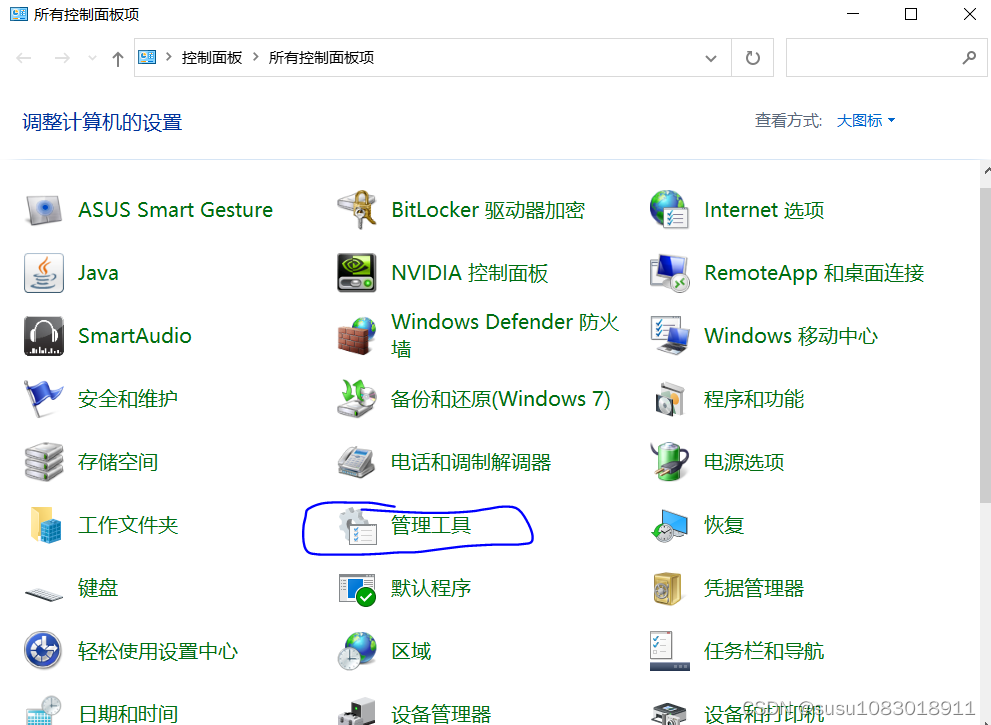Click the 所有控制面板项 breadcrumb segment
This screenshot has height=725, width=991.
pos(321,58)
